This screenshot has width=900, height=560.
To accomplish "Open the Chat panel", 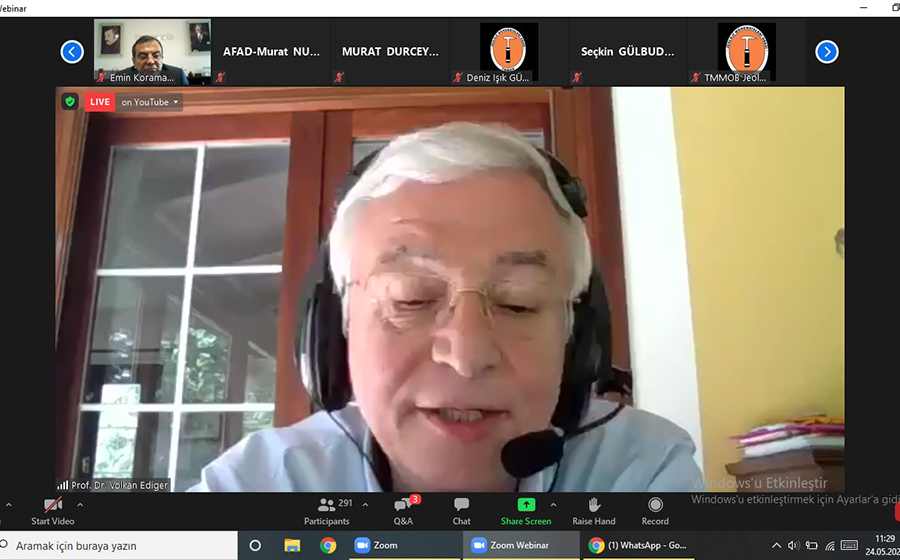I will click(x=461, y=512).
